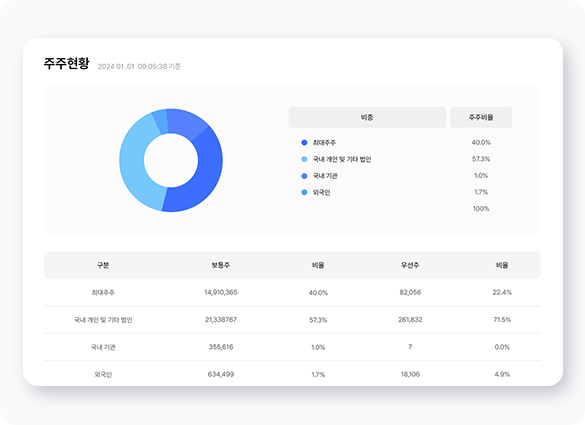Viewport: 585px width, 425px height.
Task: Select the 국내 기관 cell in the table
Action: click(103, 347)
